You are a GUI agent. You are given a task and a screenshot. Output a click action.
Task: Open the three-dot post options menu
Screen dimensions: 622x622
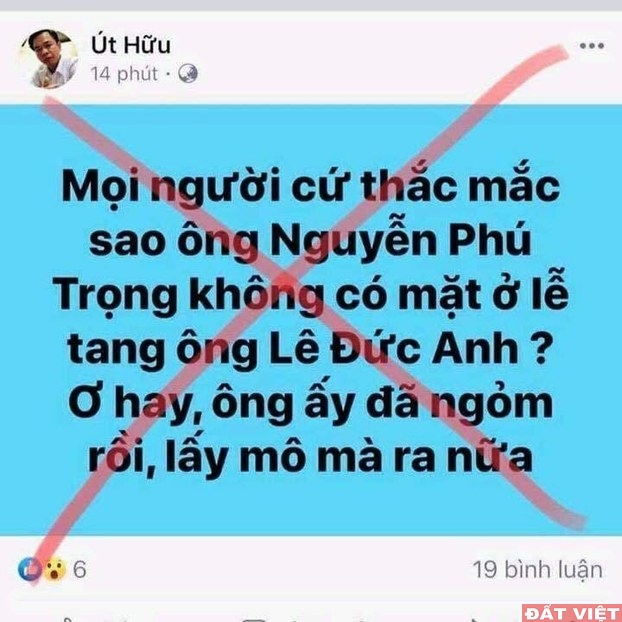point(592,46)
